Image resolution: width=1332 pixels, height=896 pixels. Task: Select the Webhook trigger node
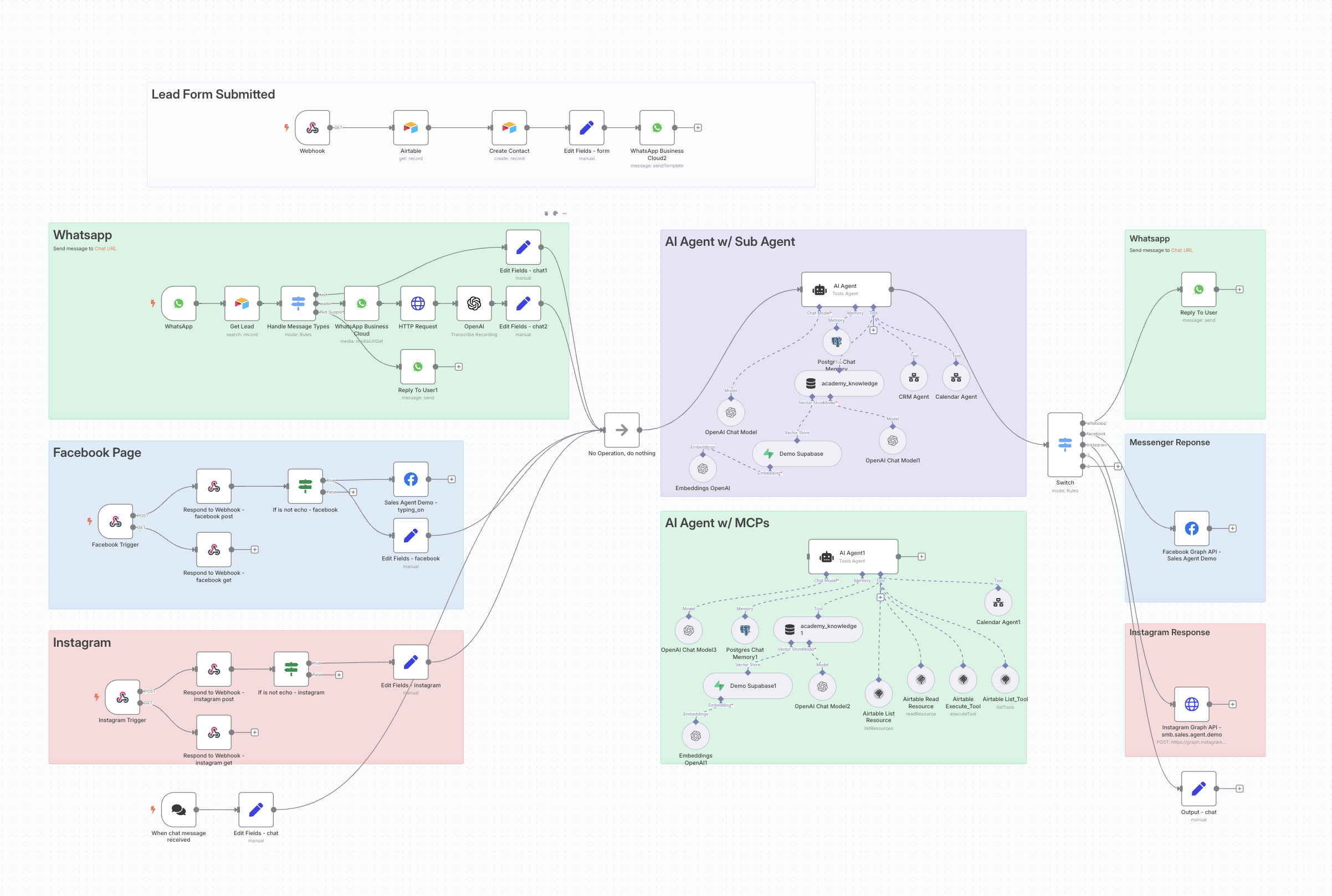pyautogui.click(x=312, y=128)
